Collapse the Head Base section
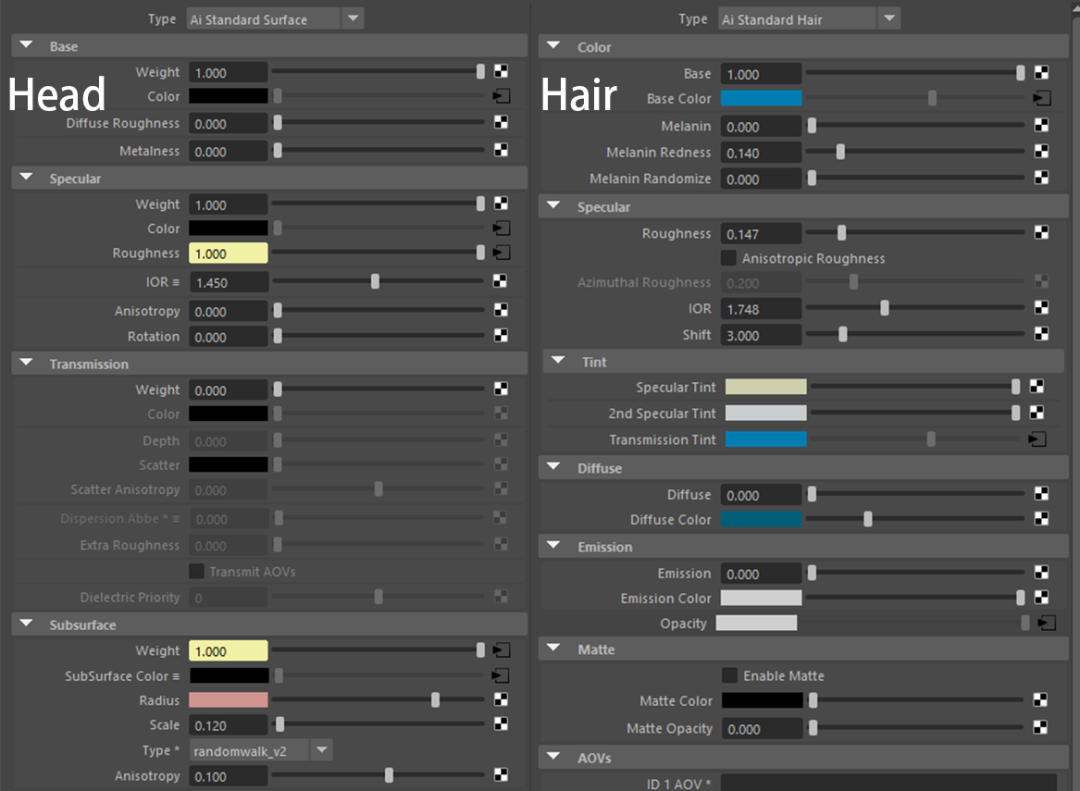 [26, 45]
